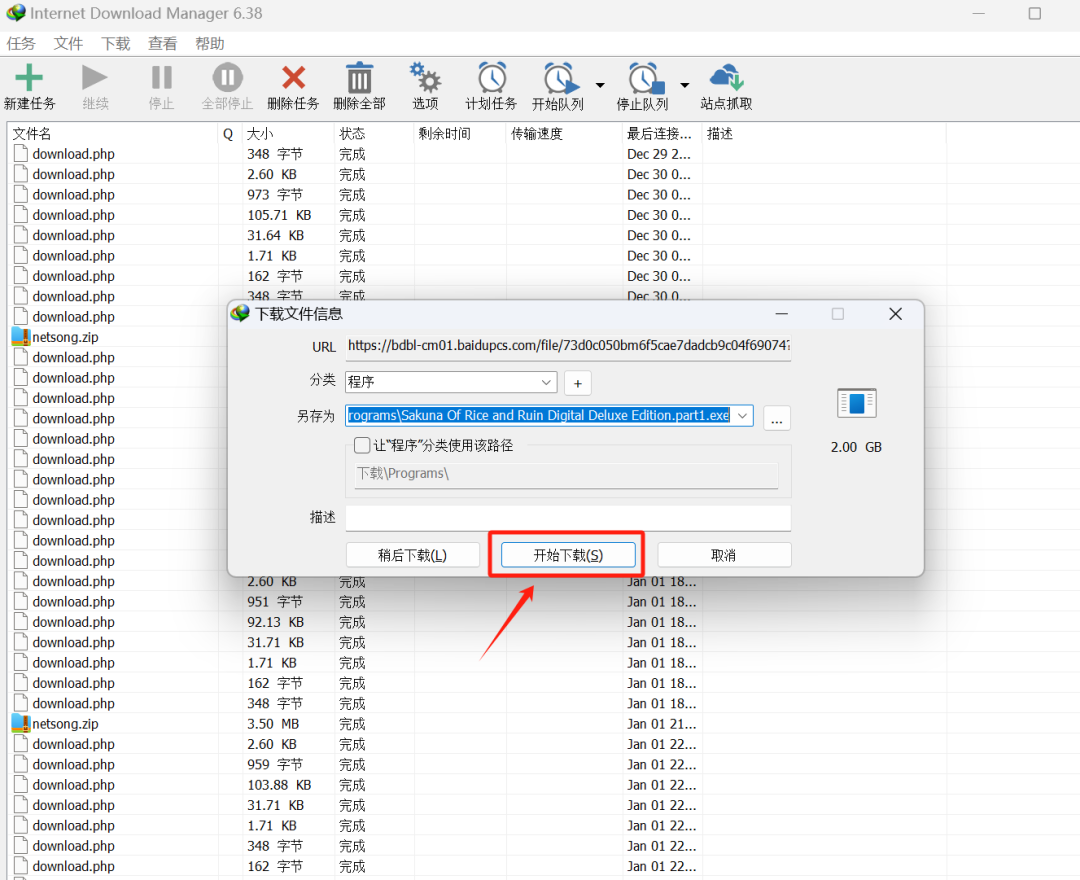The width and height of the screenshot is (1080, 880).
Task: Click the 剩余时间 column header
Action: 460,134
